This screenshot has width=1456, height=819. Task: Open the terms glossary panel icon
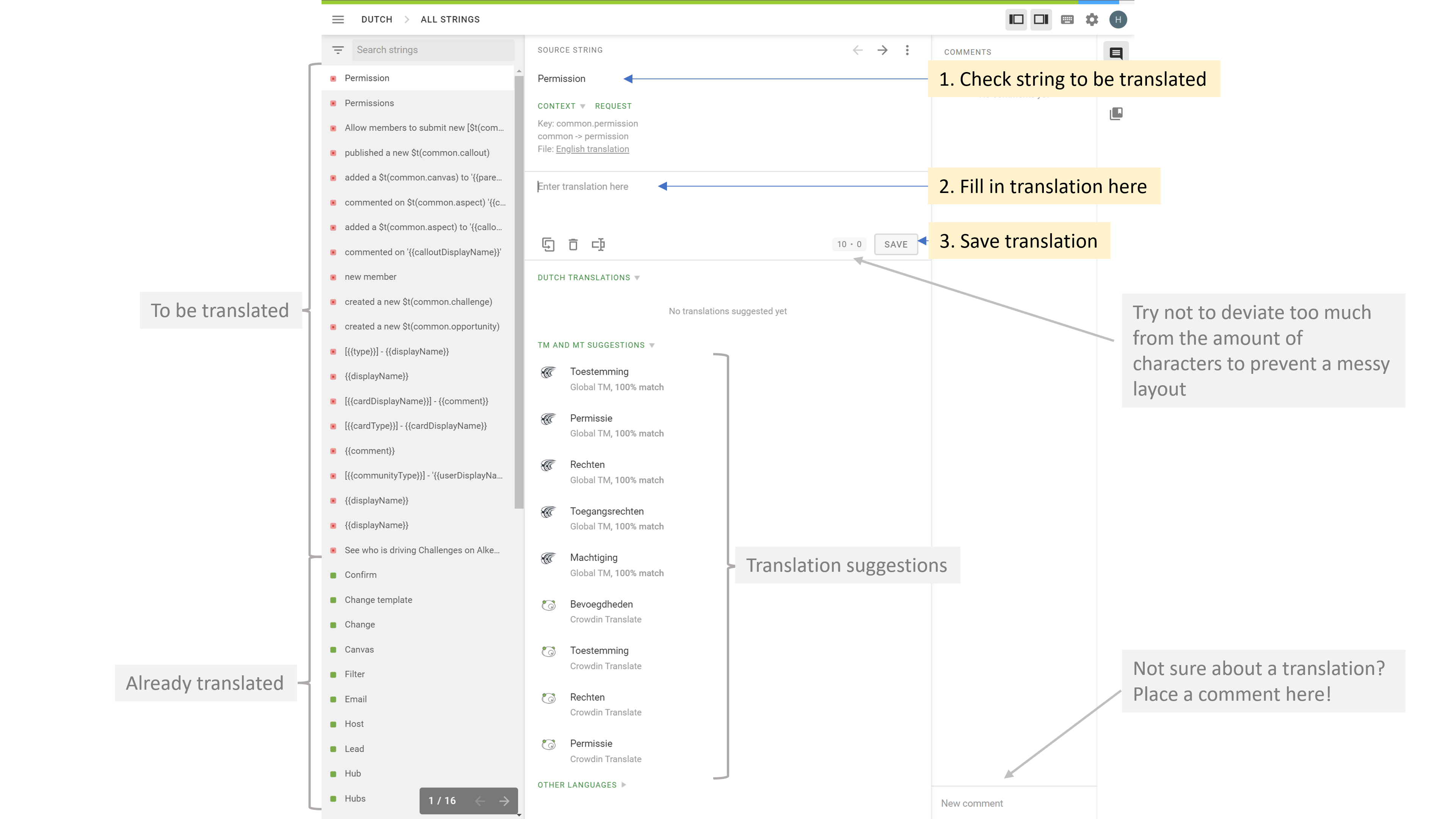[x=1116, y=114]
